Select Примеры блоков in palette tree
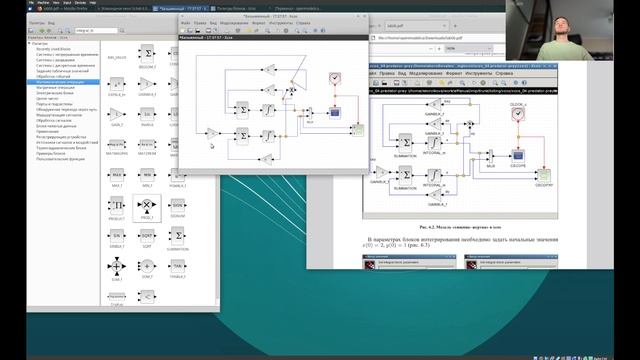The width and height of the screenshot is (640, 360). point(51,153)
